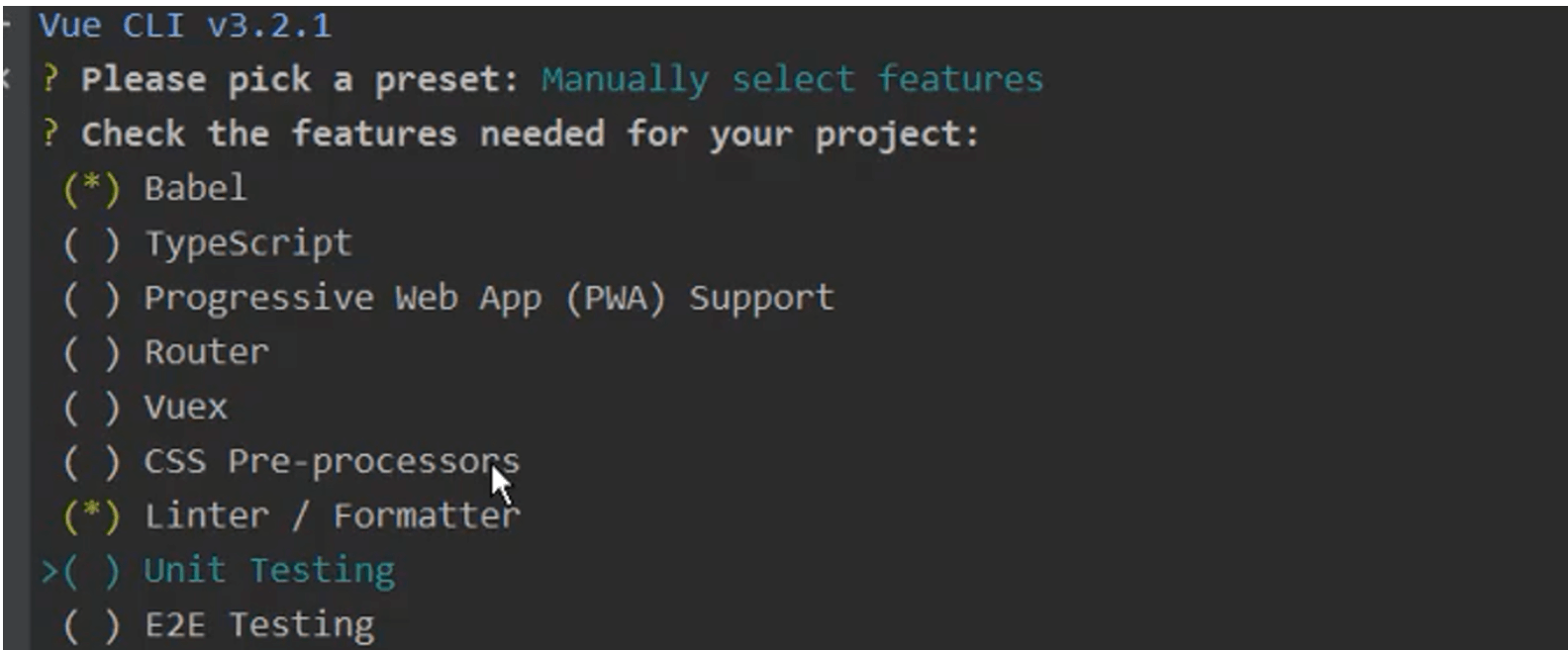Viewport: 1568px width, 650px height.
Task: Select the highlighted Unit Testing label
Action: pyautogui.click(x=269, y=571)
